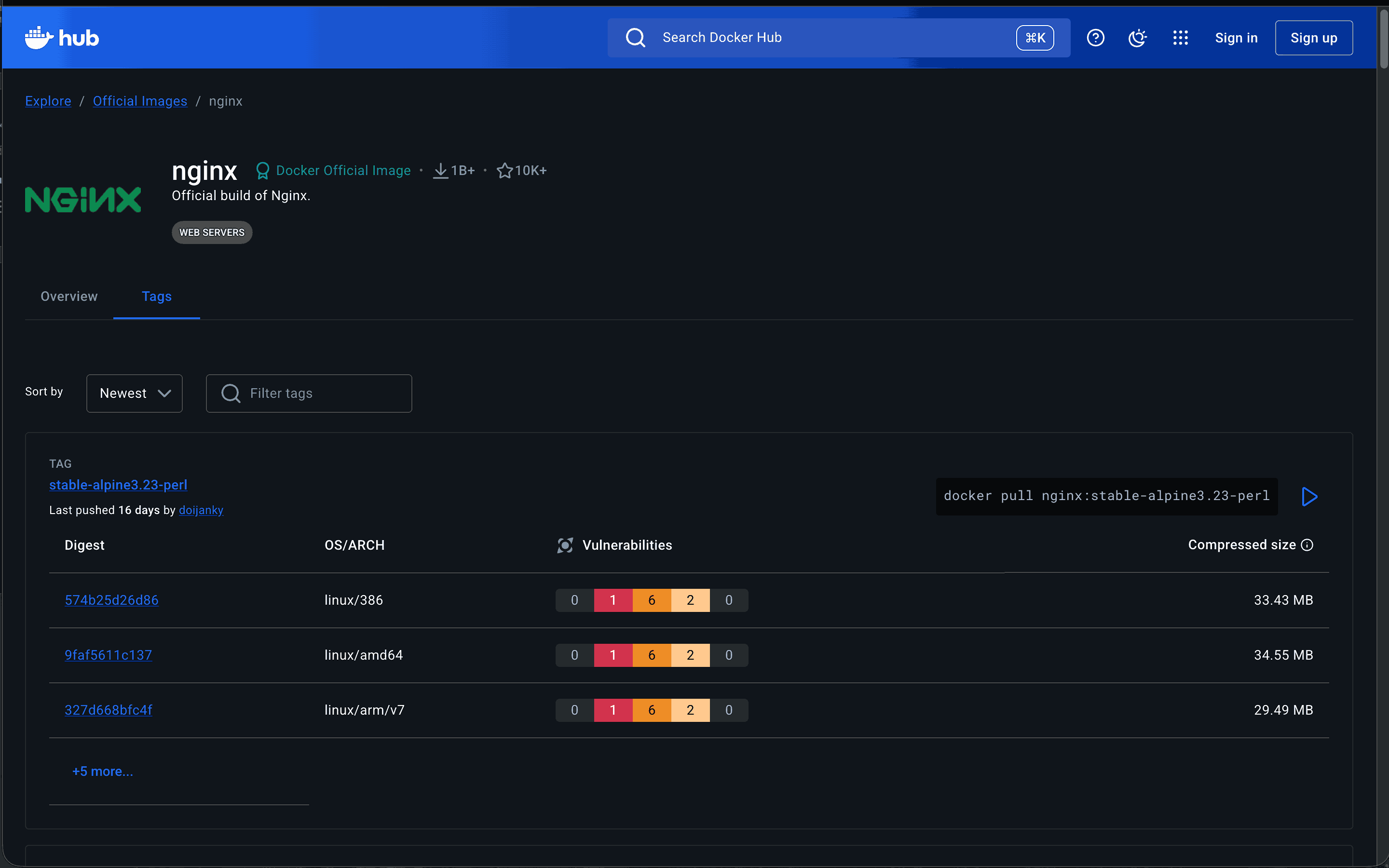This screenshot has height=868, width=1389.
Task: Open search with the magnifier icon
Action: coord(635,37)
